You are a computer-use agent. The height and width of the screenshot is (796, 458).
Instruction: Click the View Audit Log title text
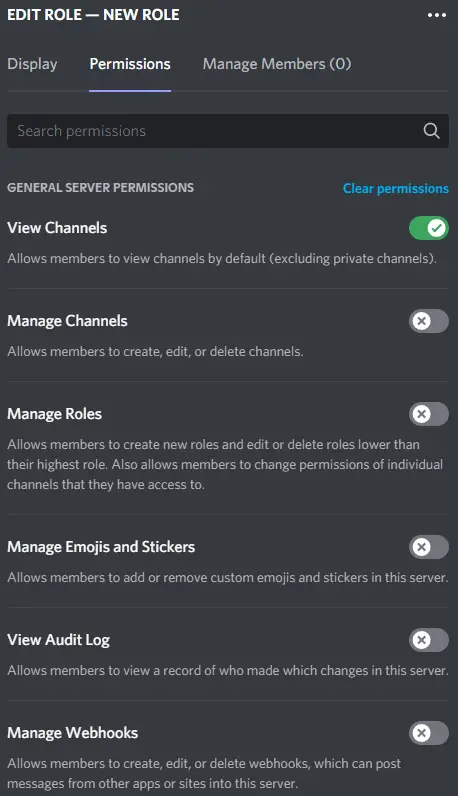[x=58, y=640]
